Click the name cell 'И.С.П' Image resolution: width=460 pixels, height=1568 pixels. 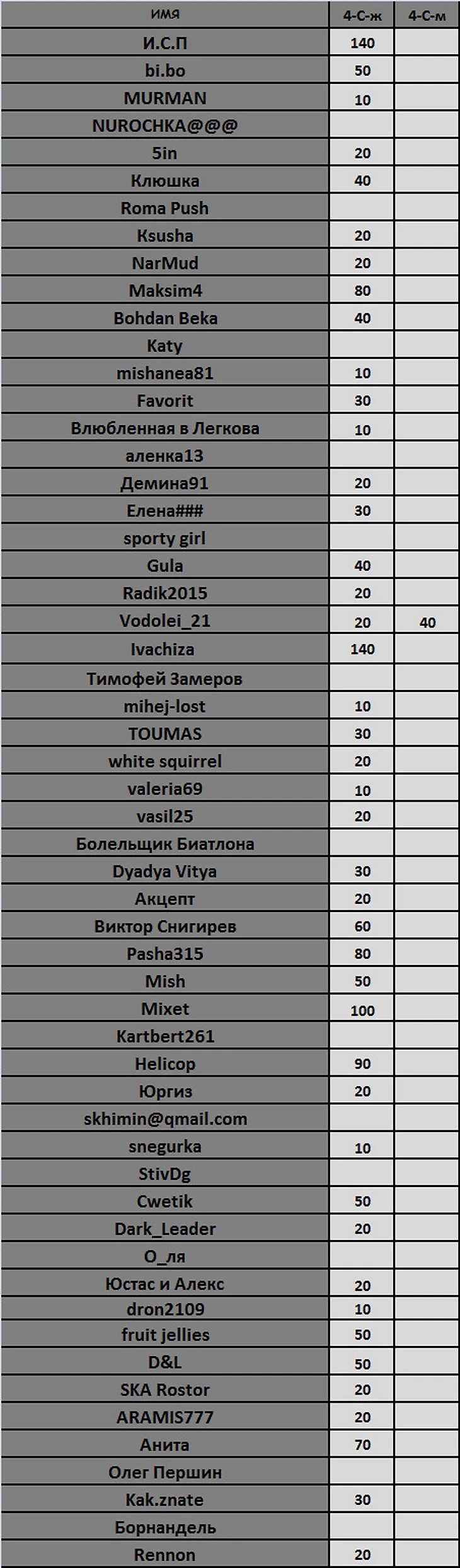[x=164, y=43]
